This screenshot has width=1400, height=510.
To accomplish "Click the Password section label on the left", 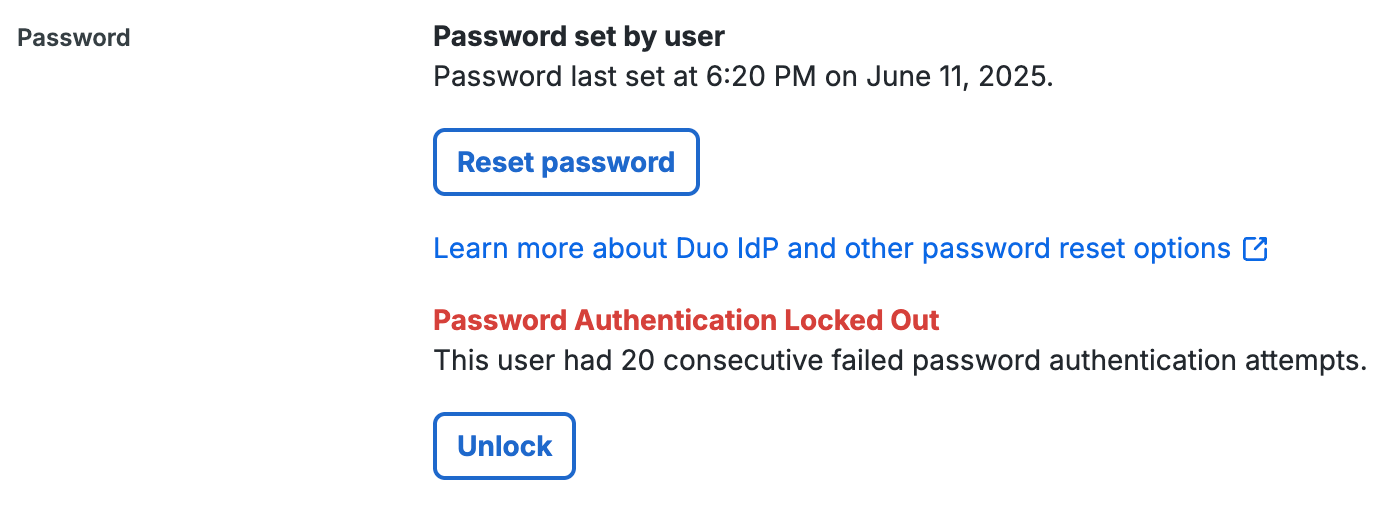I will (x=74, y=38).
